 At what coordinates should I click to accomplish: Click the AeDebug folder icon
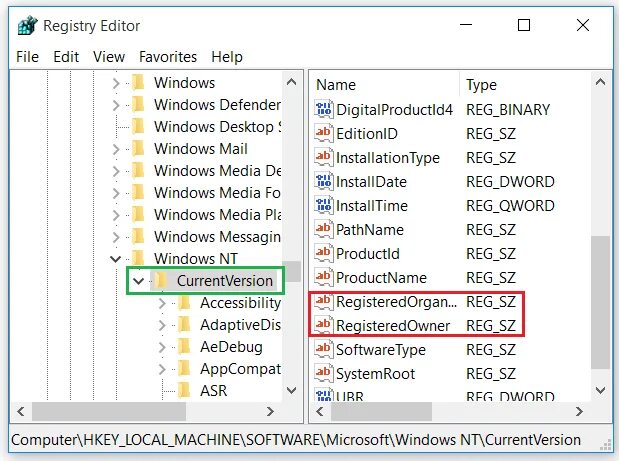[184, 347]
